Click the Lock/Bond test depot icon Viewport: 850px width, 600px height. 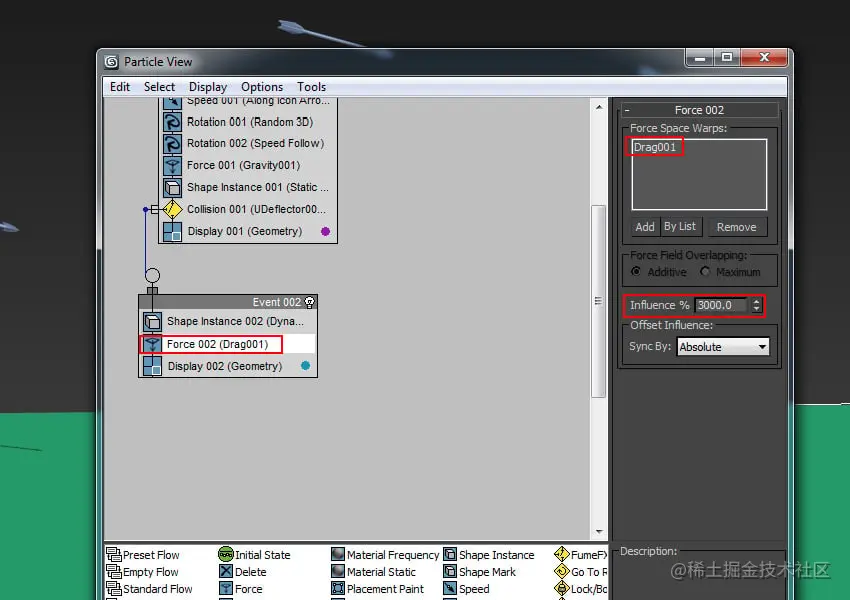pos(562,588)
